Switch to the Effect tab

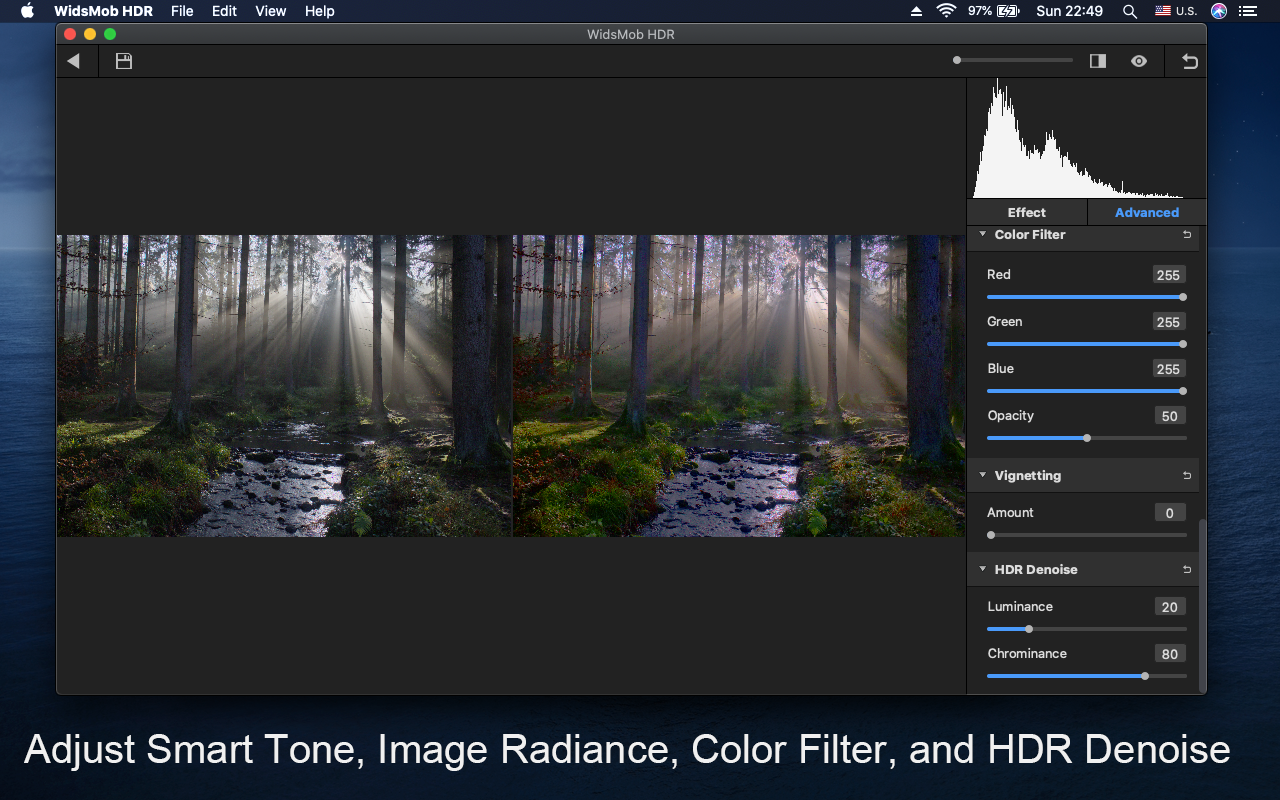1026,212
